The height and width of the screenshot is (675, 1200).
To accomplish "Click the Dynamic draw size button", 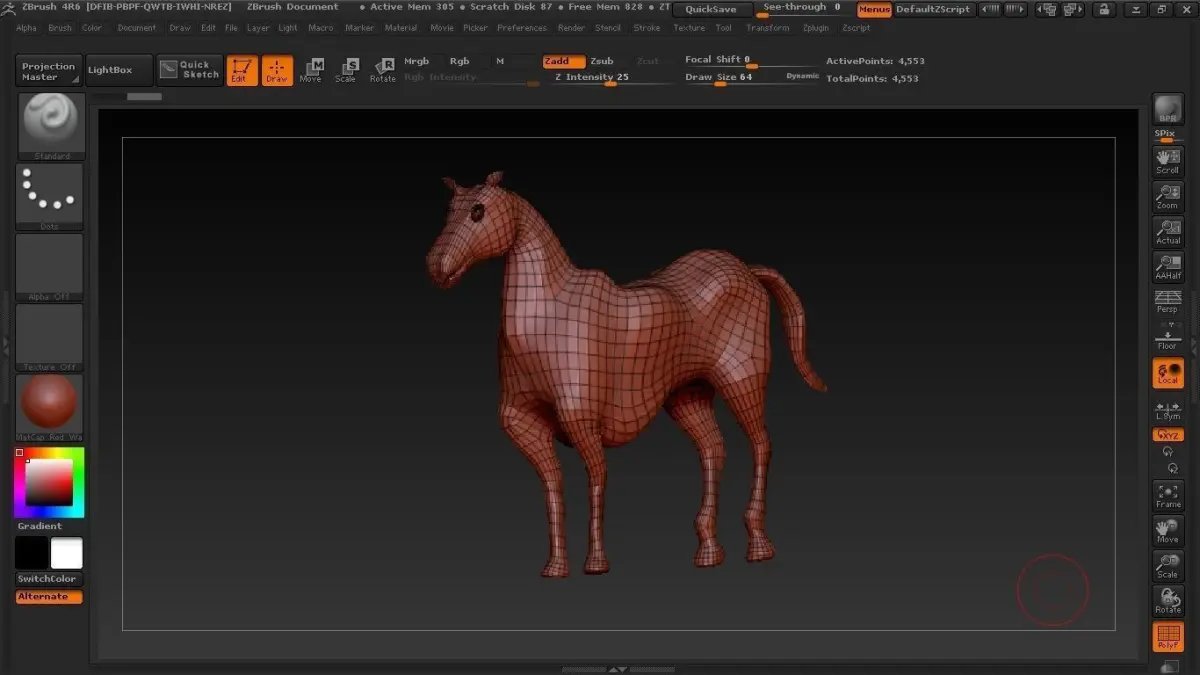I will click(x=803, y=76).
